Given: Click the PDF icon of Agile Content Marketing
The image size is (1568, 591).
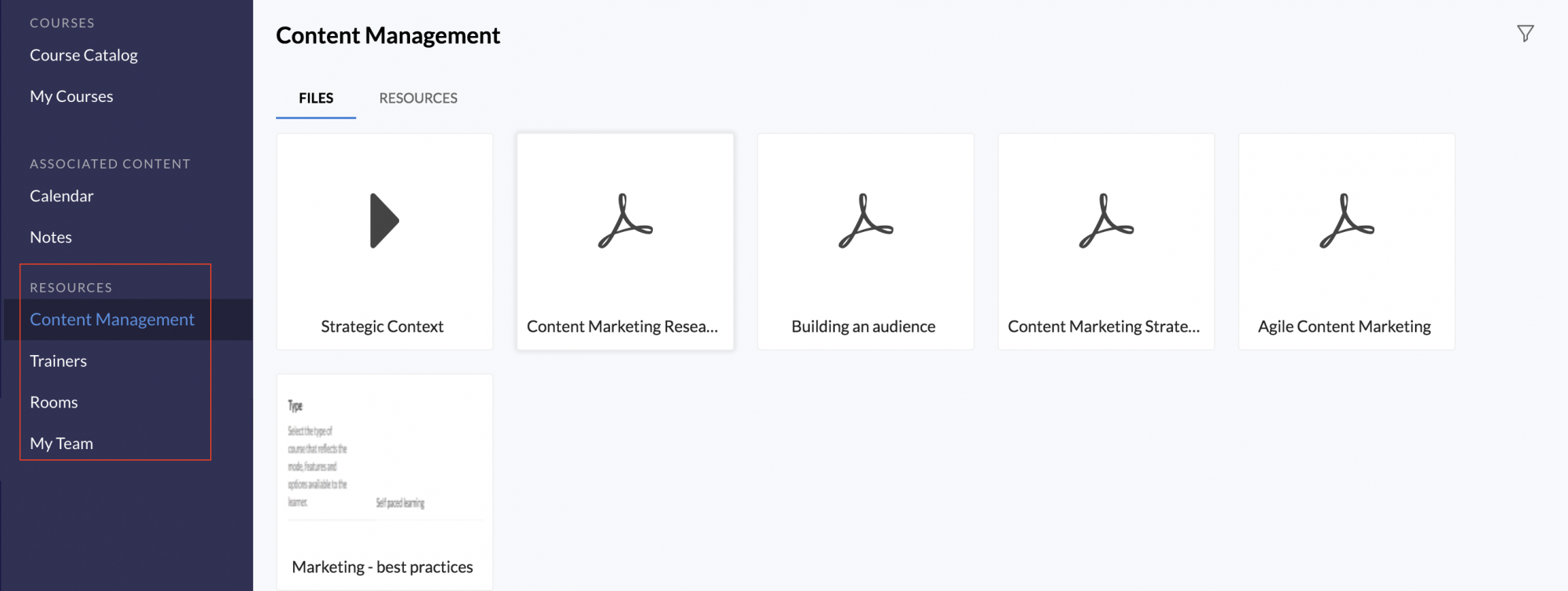Looking at the screenshot, I should (x=1346, y=221).
